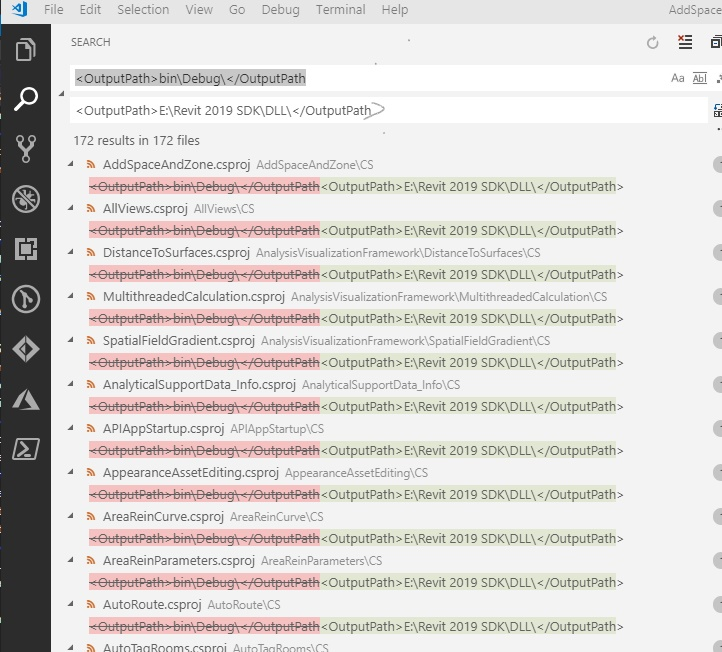This screenshot has height=652, width=722.
Task: Collapse the AllViews.csproj result group
Action: point(70,208)
